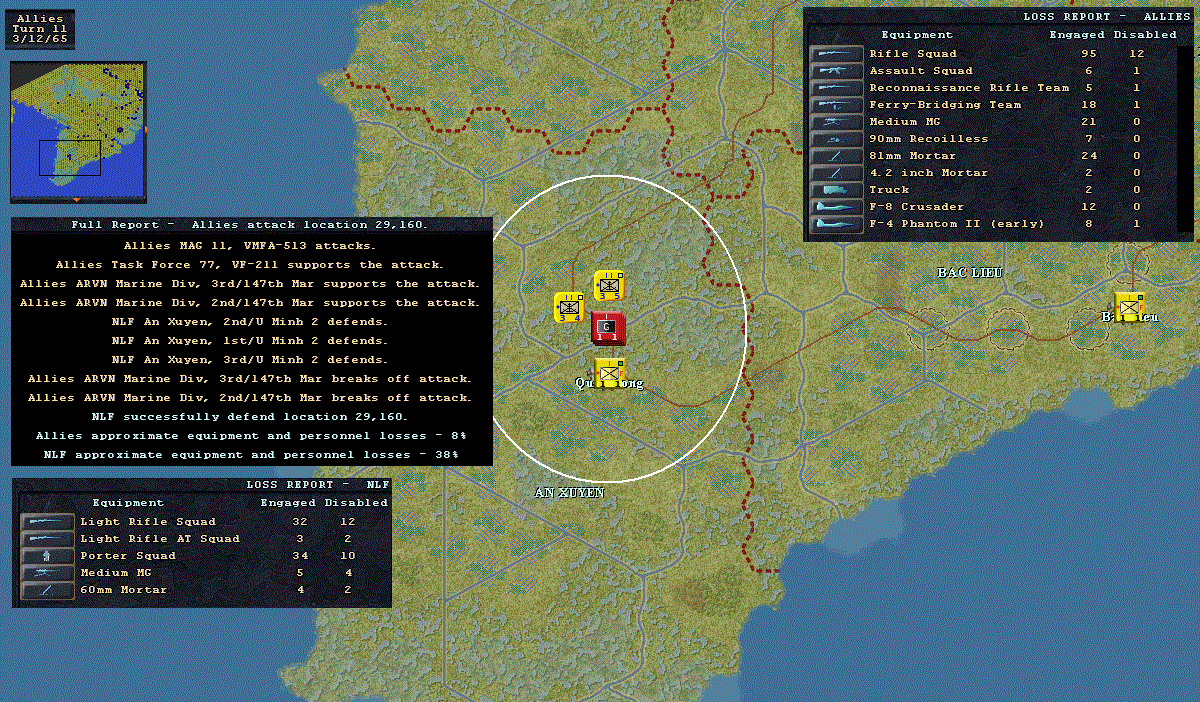Click the Assault Squad weapon icon
Viewport: 1200px width, 702px height.
pos(837,71)
